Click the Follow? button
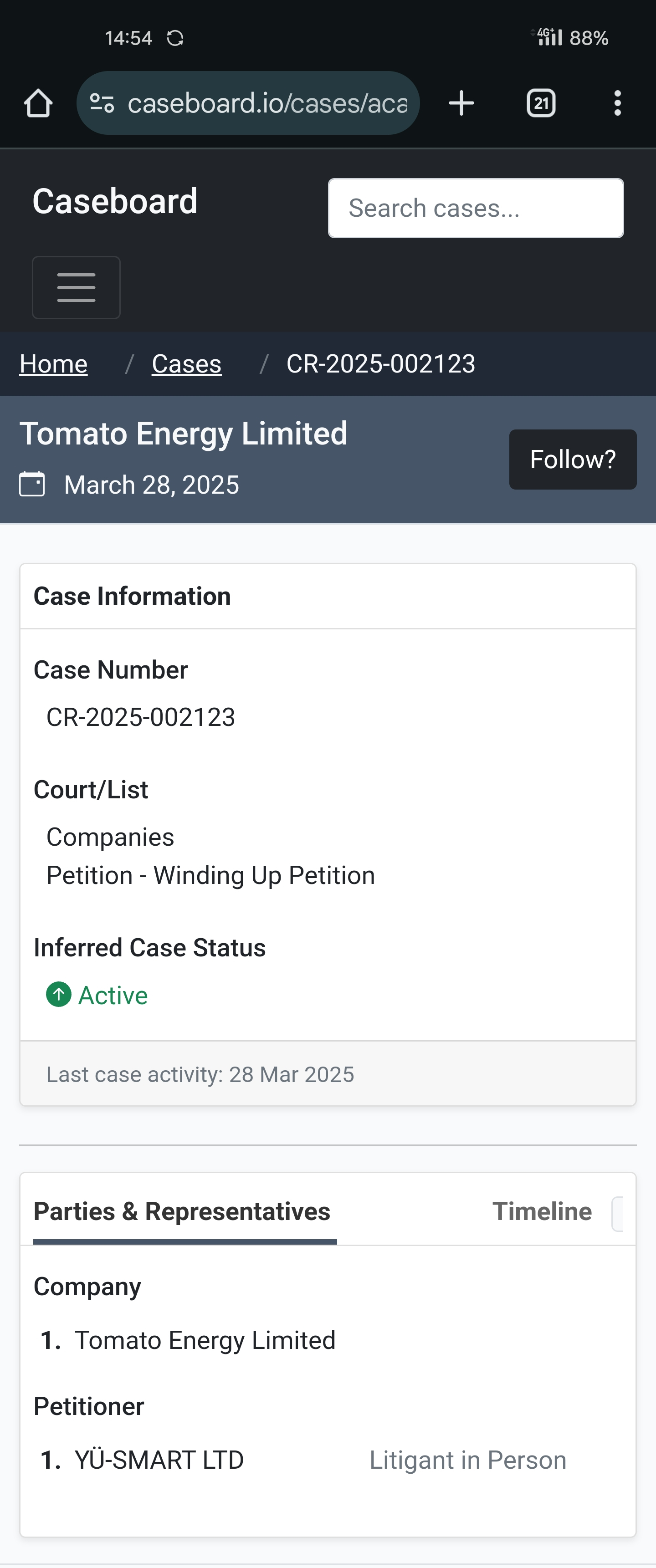The height and width of the screenshot is (1568, 656). coord(573,460)
